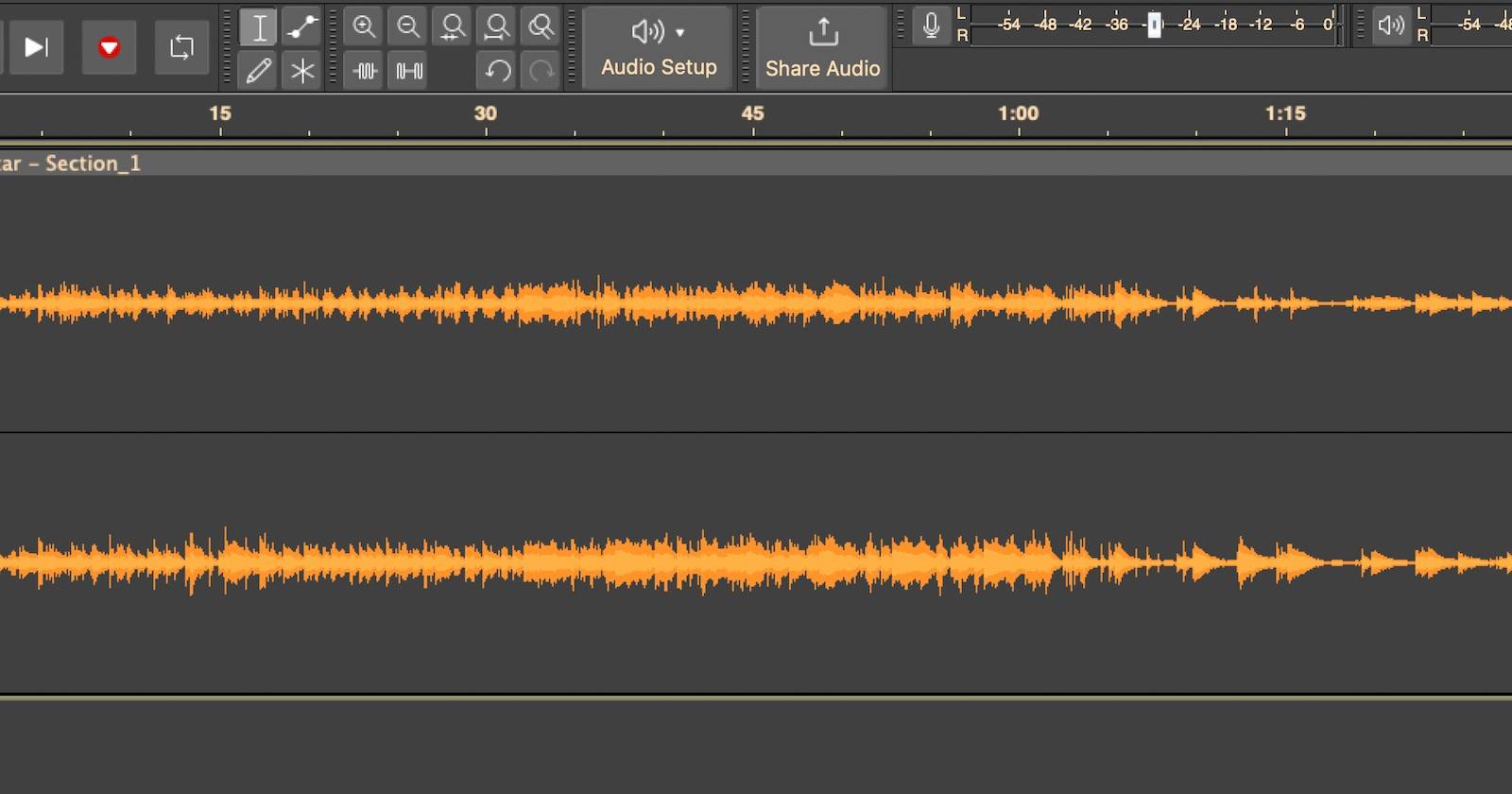Silence the selected audio
This screenshot has height=794, width=1512.
tap(409, 71)
